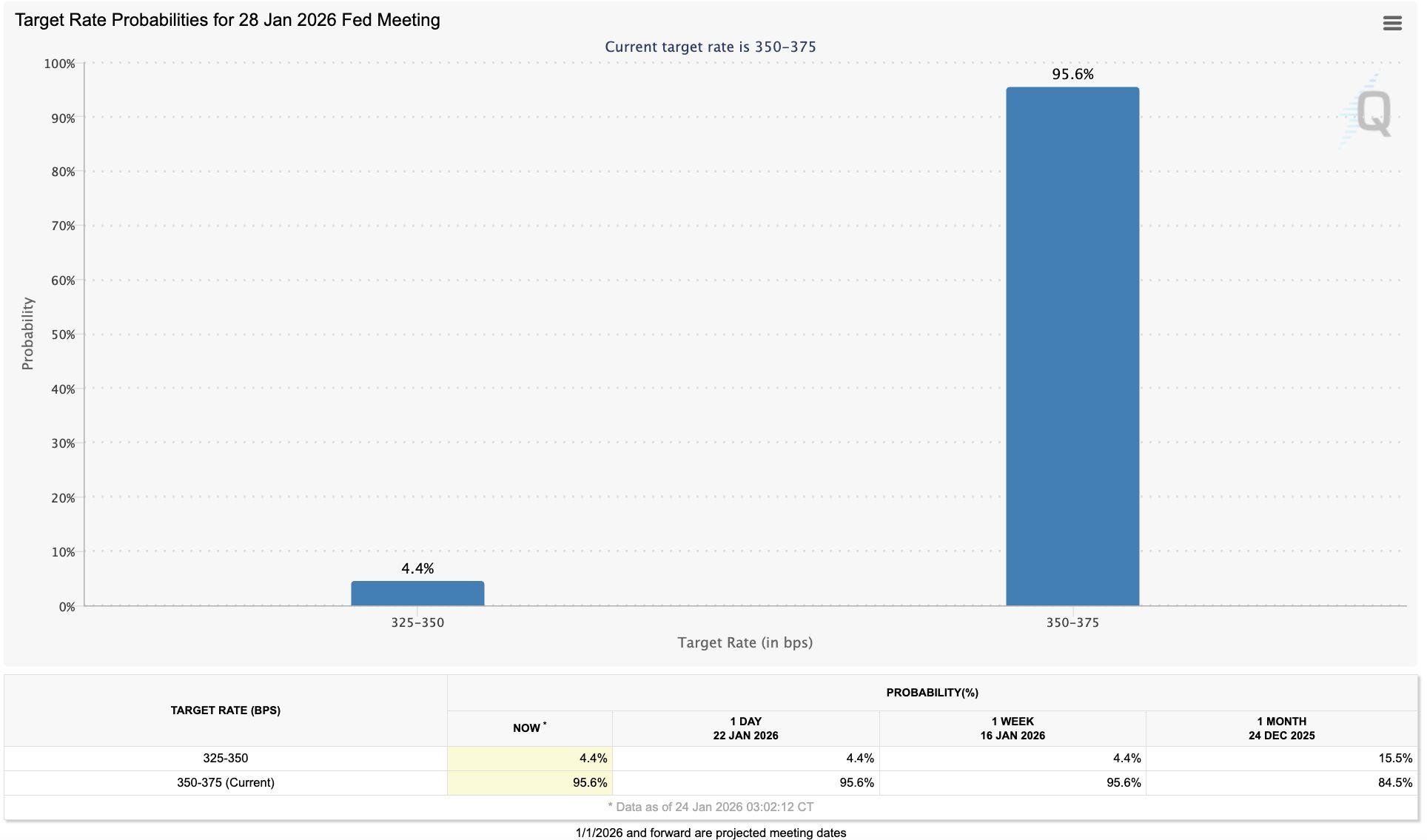Image resolution: width=1427 pixels, height=840 pixels.
Task: Click the highlighted NOW 95.6% cell
Action: click(530, 783)
